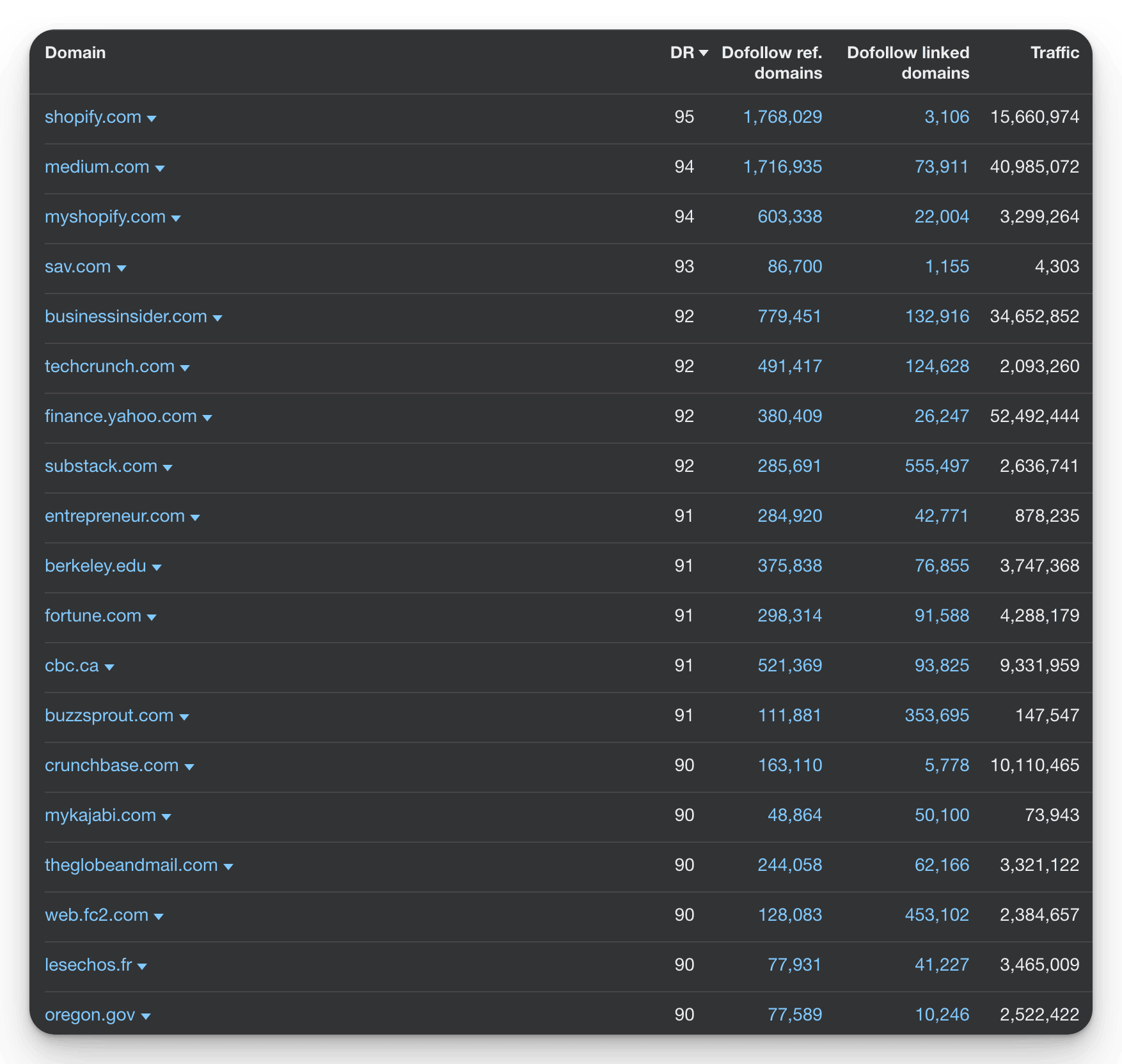Click cbc.ca ref domains value 521,369
The height and width of the screenshot is (1064, 1122).
click(790, 666)
